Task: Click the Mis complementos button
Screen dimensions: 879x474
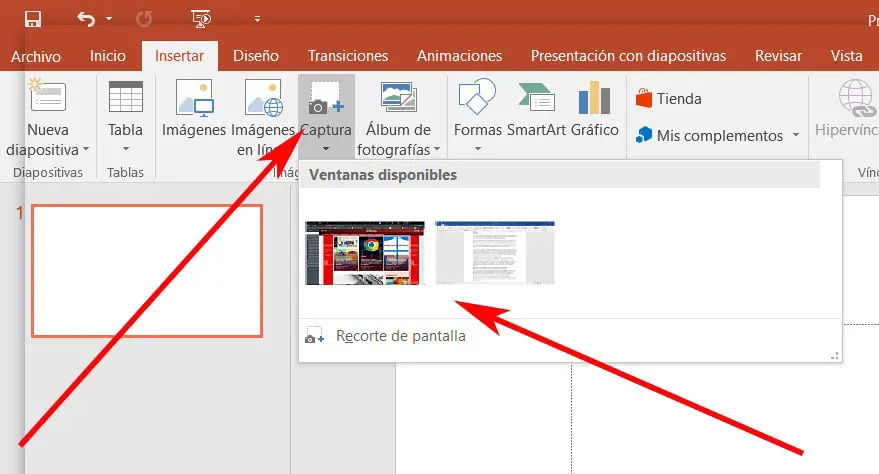Action: tap(709, 136)
